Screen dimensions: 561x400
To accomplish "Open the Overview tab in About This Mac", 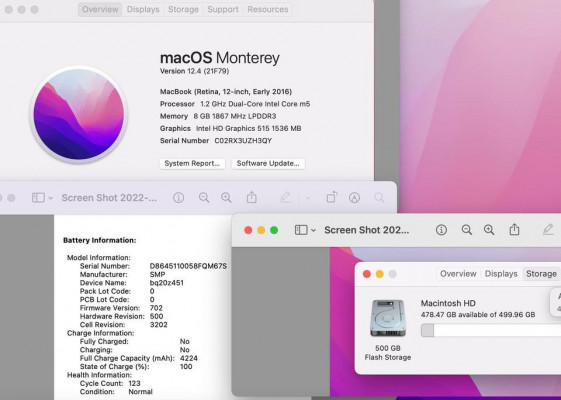I will tap(100, 9).
